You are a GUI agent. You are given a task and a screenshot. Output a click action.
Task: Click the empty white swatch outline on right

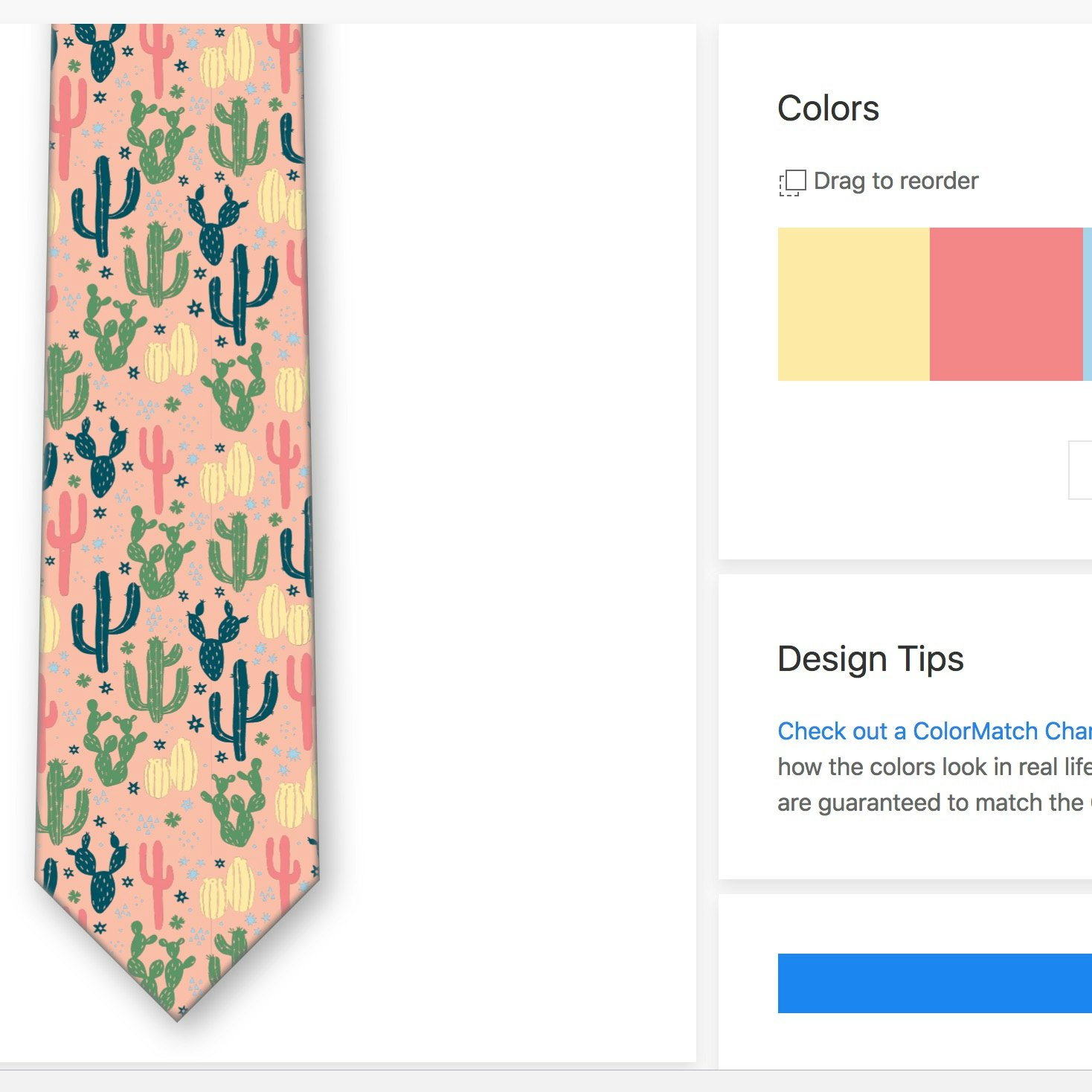[1082, 471]
